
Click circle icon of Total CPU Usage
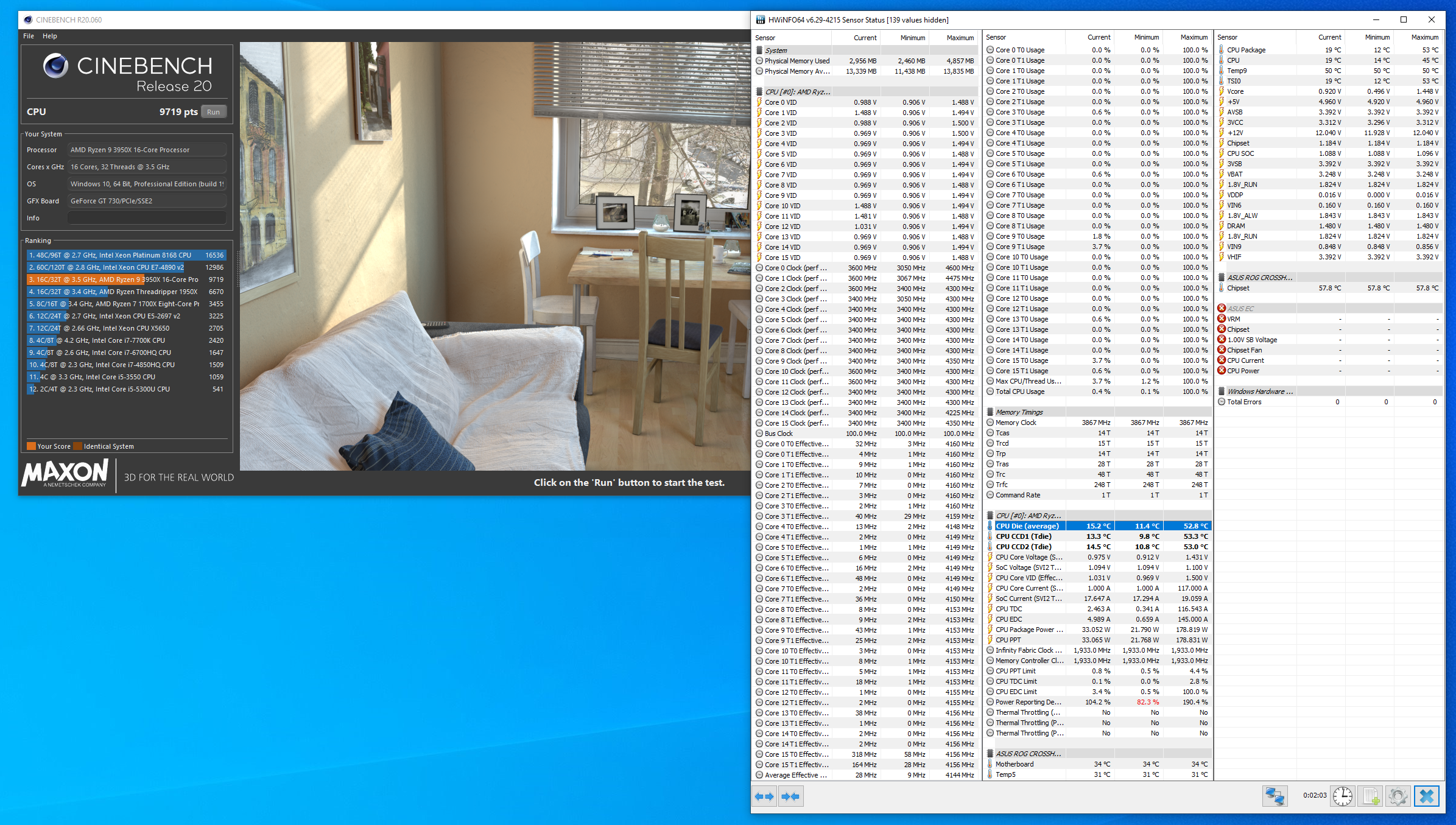point(990,391)
